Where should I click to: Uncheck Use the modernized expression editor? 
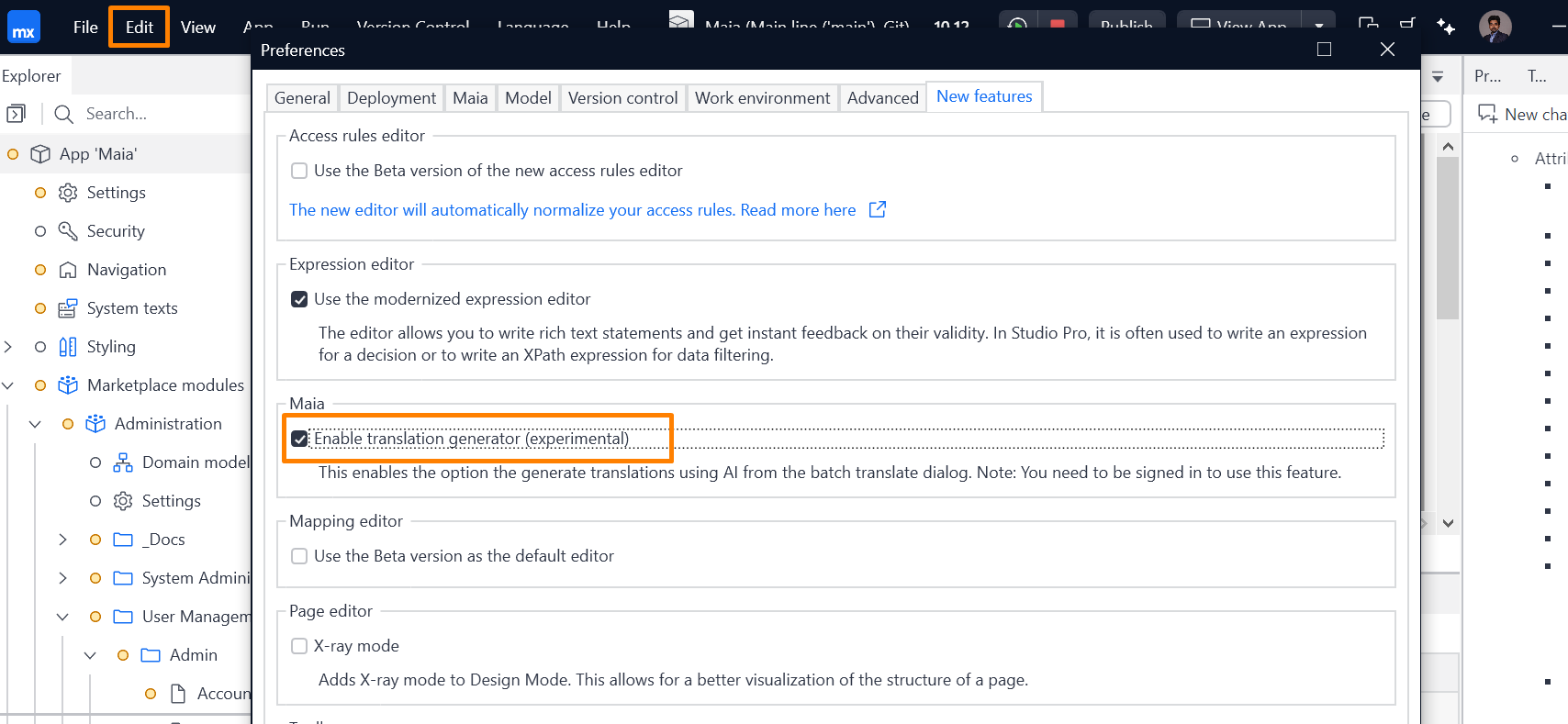click(299, 299)
